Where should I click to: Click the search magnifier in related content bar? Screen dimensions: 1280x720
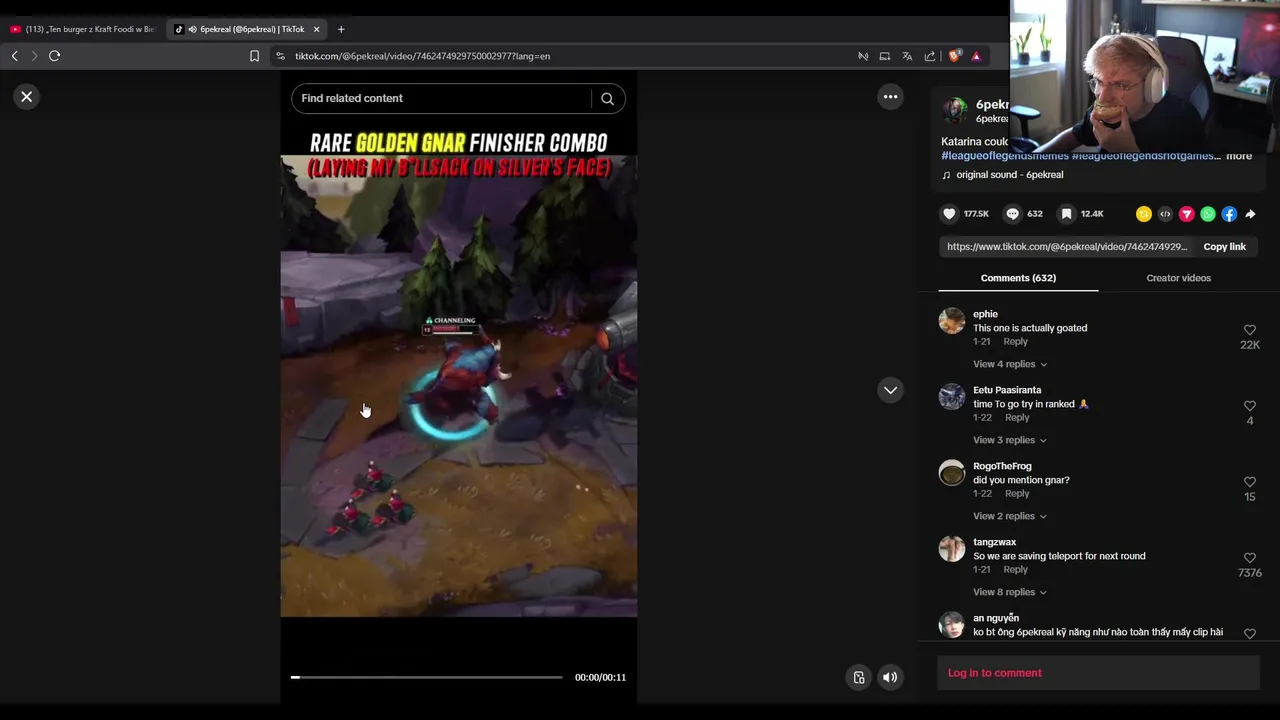[x=607, y=98]
